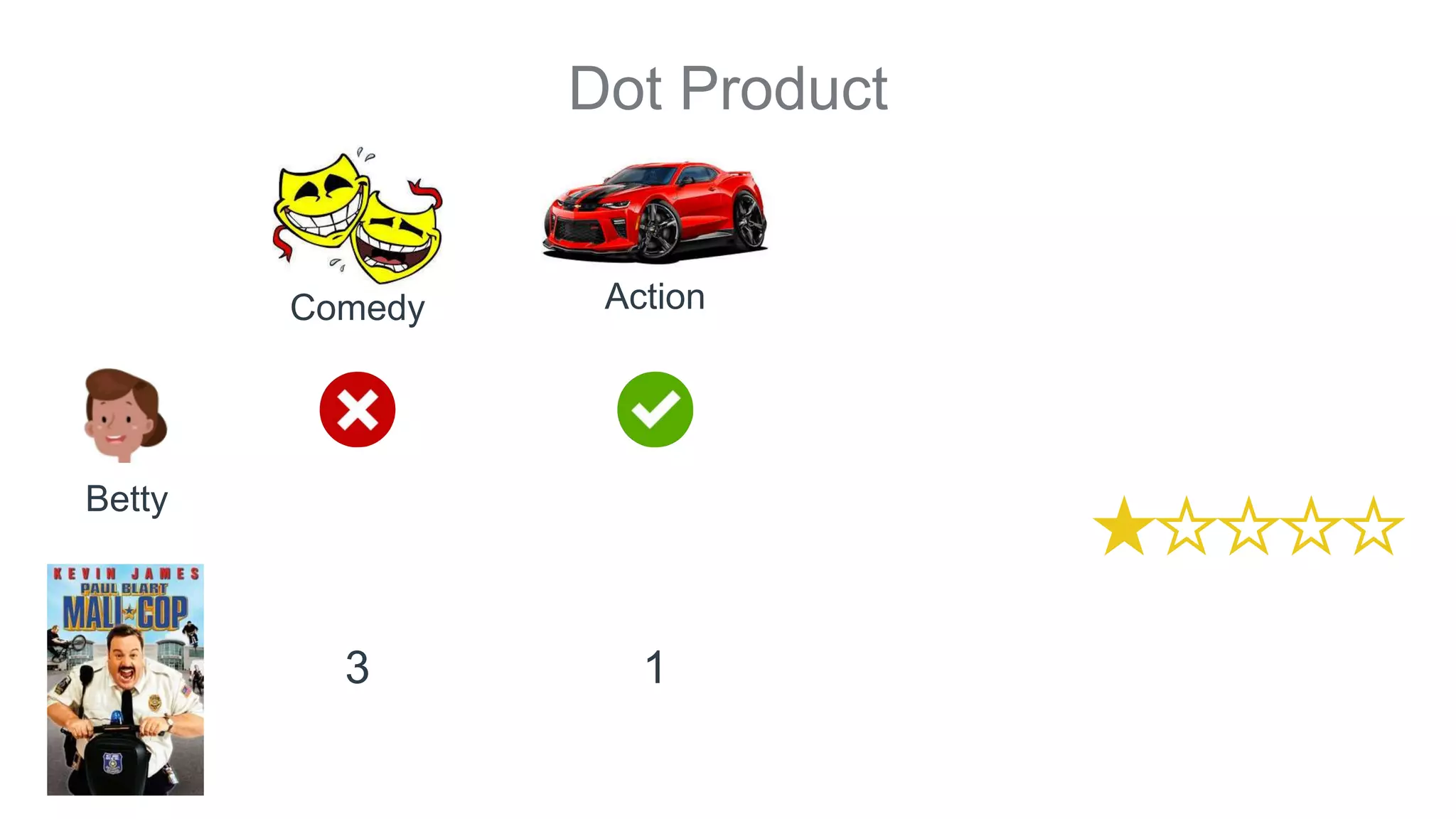The height and width of the screenshot is (819, 1456).
Task: Select the Betty name label
Action: (127, 498)
